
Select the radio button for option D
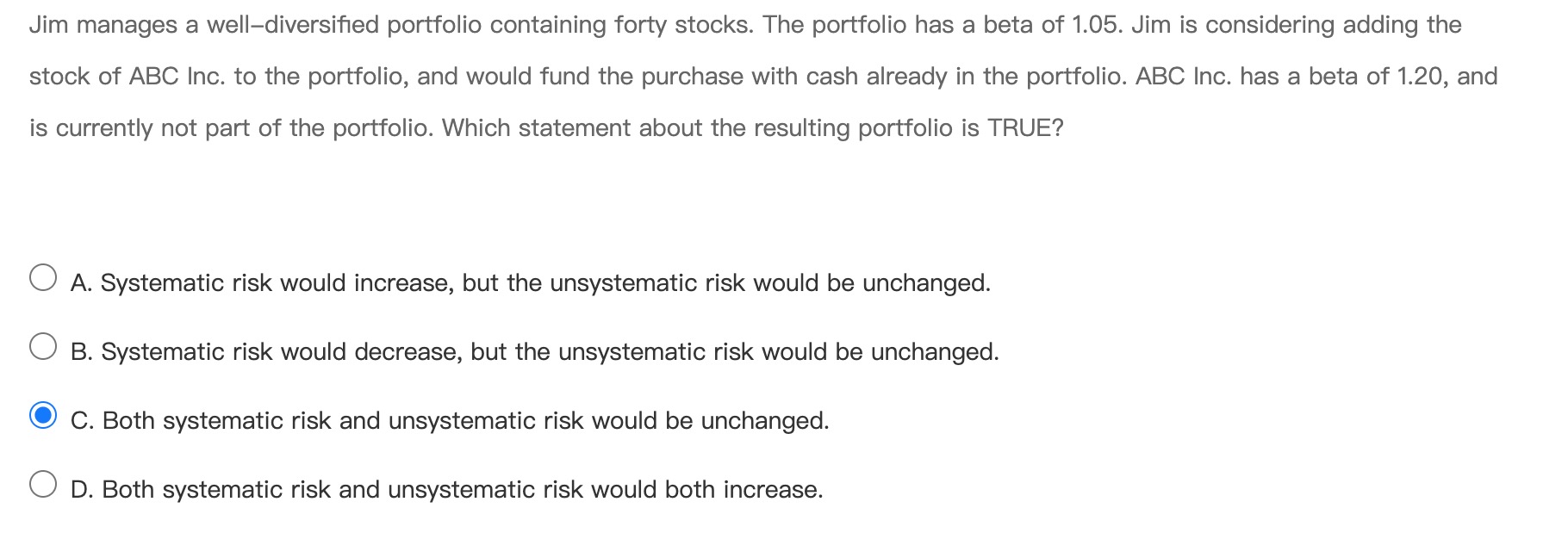coord(43,485)
